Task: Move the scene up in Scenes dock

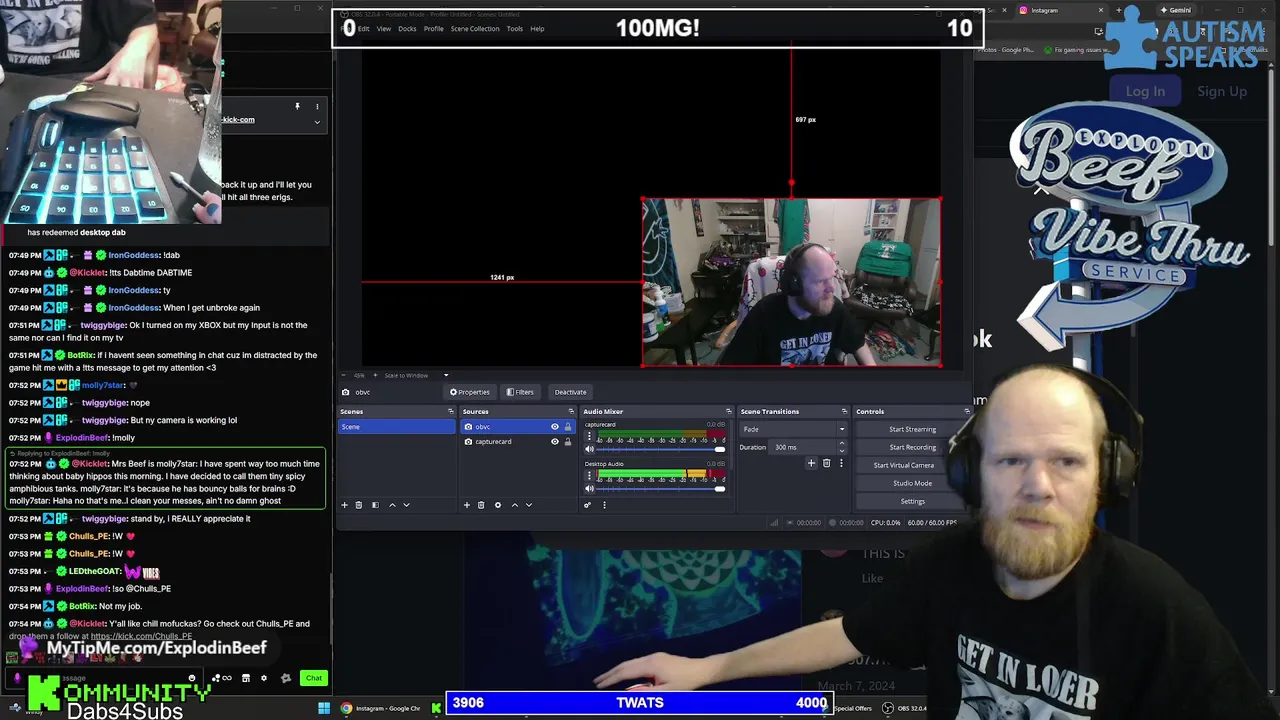Action: [x=392, y=505]
